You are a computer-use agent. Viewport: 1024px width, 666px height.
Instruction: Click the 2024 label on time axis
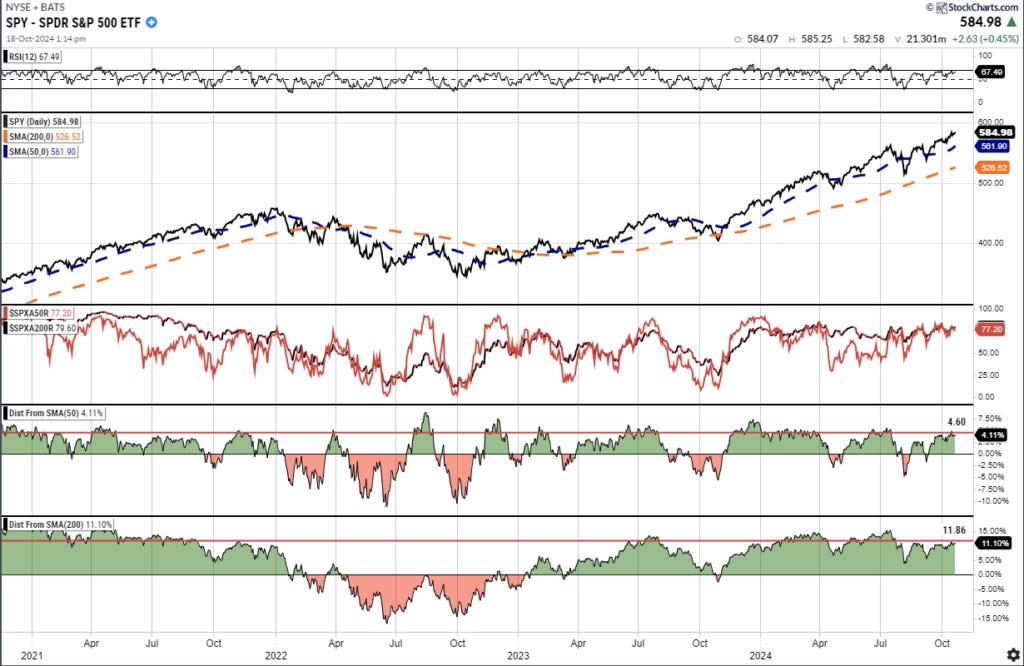(760, 655)
